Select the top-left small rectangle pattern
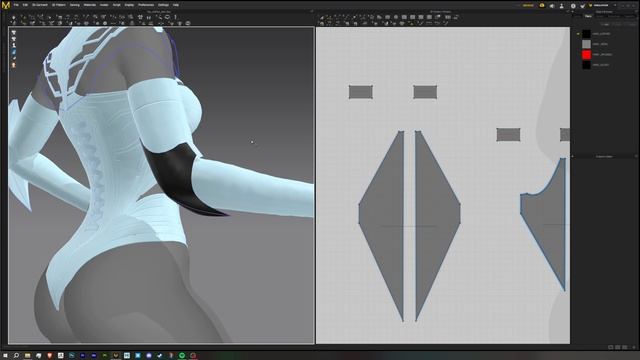640x360 pixels. tap(361, 92)
